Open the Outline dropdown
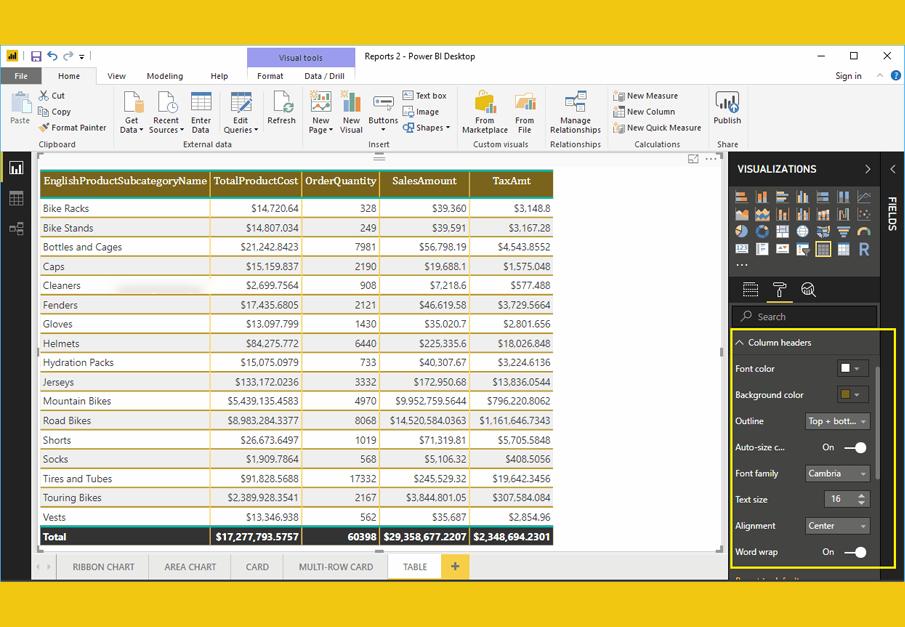The width and height of the screenshot is (905, 627). 837,421
